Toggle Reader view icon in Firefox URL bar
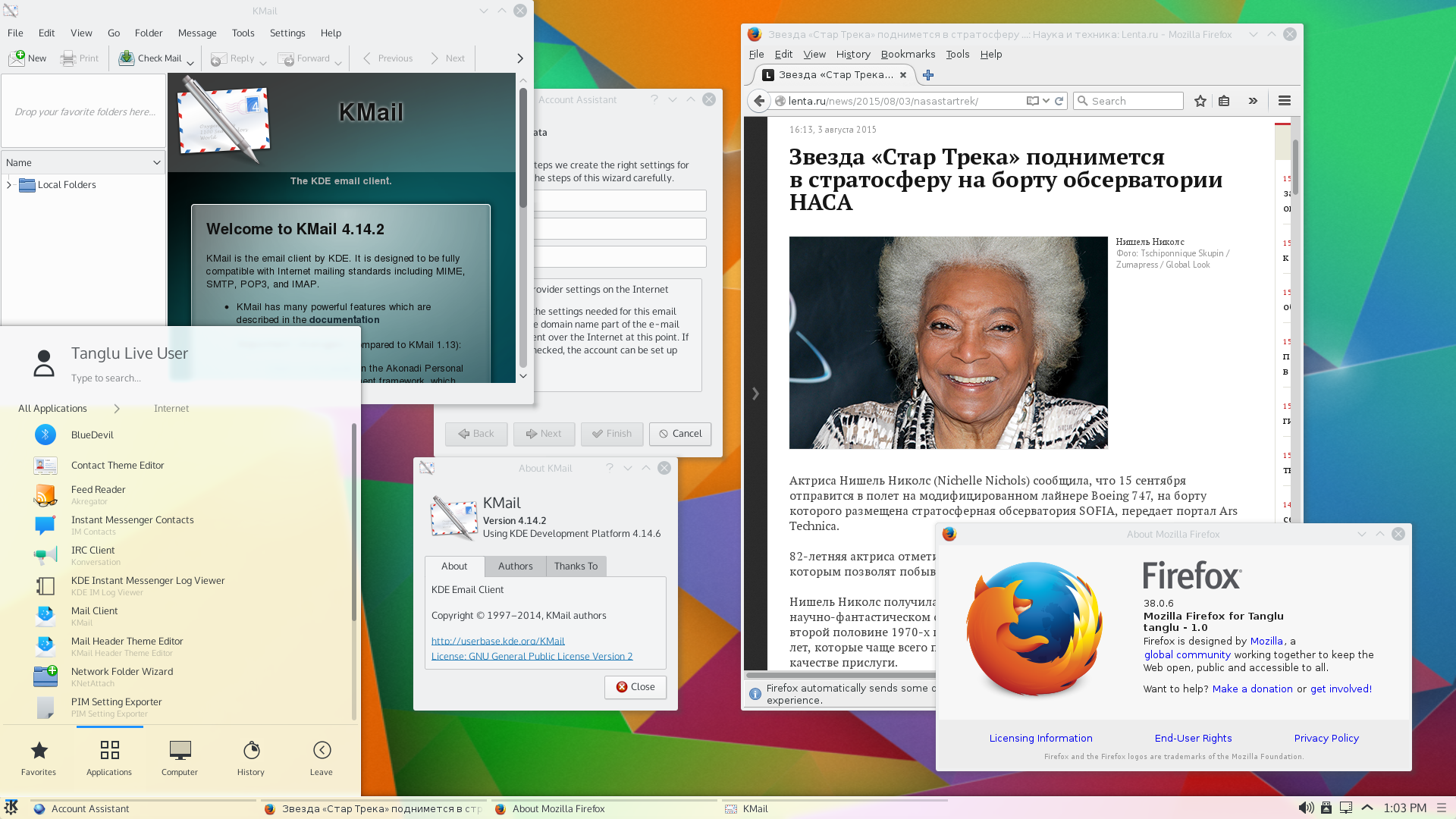This screenshot has height=819, width=1456. [x=1032, y=101]
